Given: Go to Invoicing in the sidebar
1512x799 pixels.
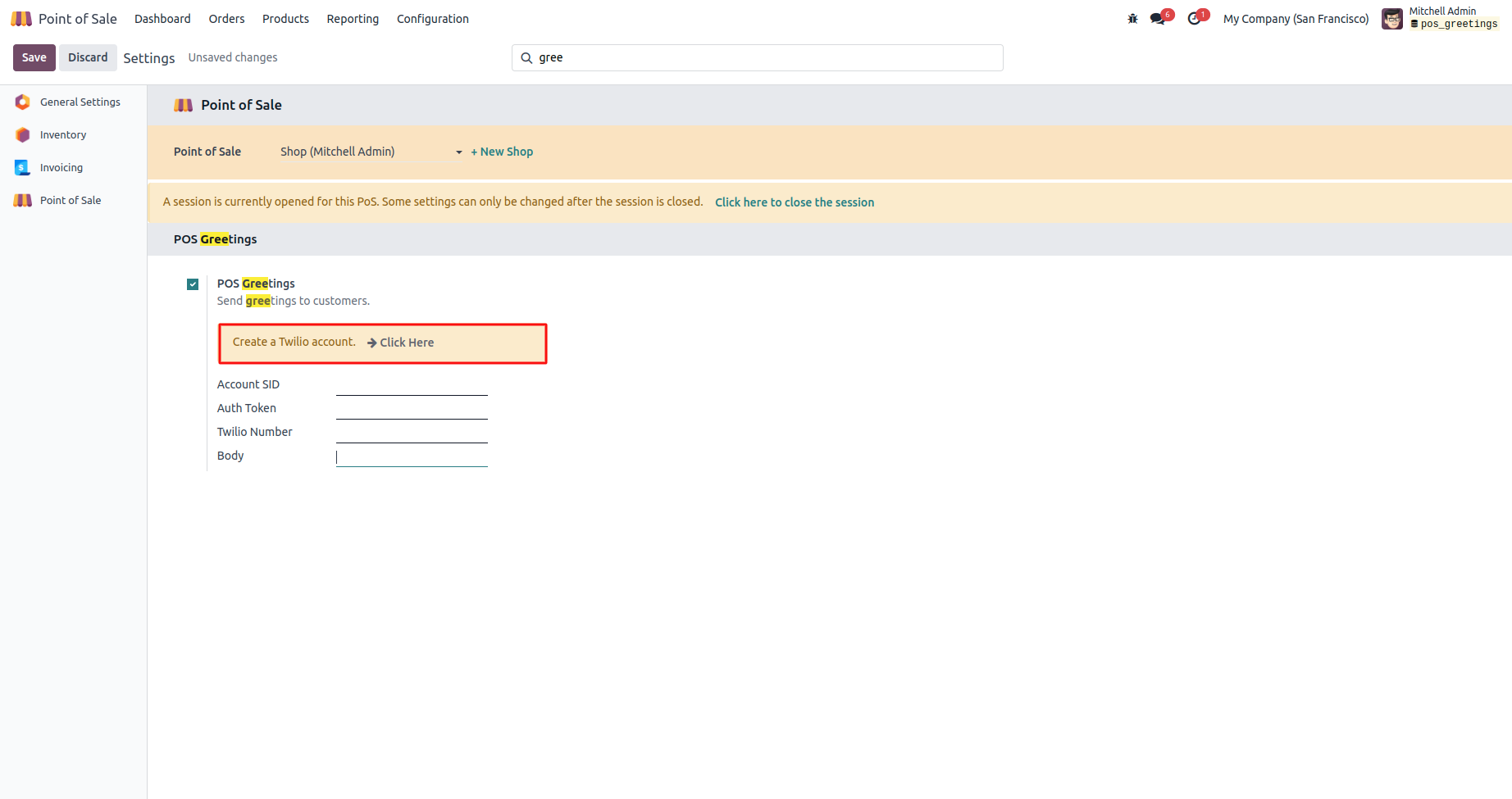Looking at the screenshot, I should pos(61,167).
